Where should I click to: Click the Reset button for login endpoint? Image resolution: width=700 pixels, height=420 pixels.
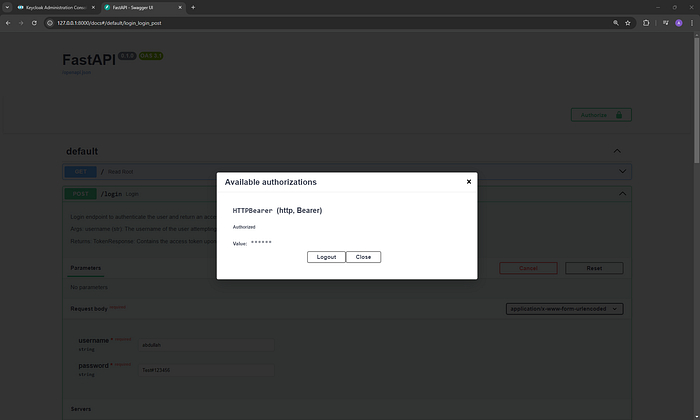pos(594,268)
